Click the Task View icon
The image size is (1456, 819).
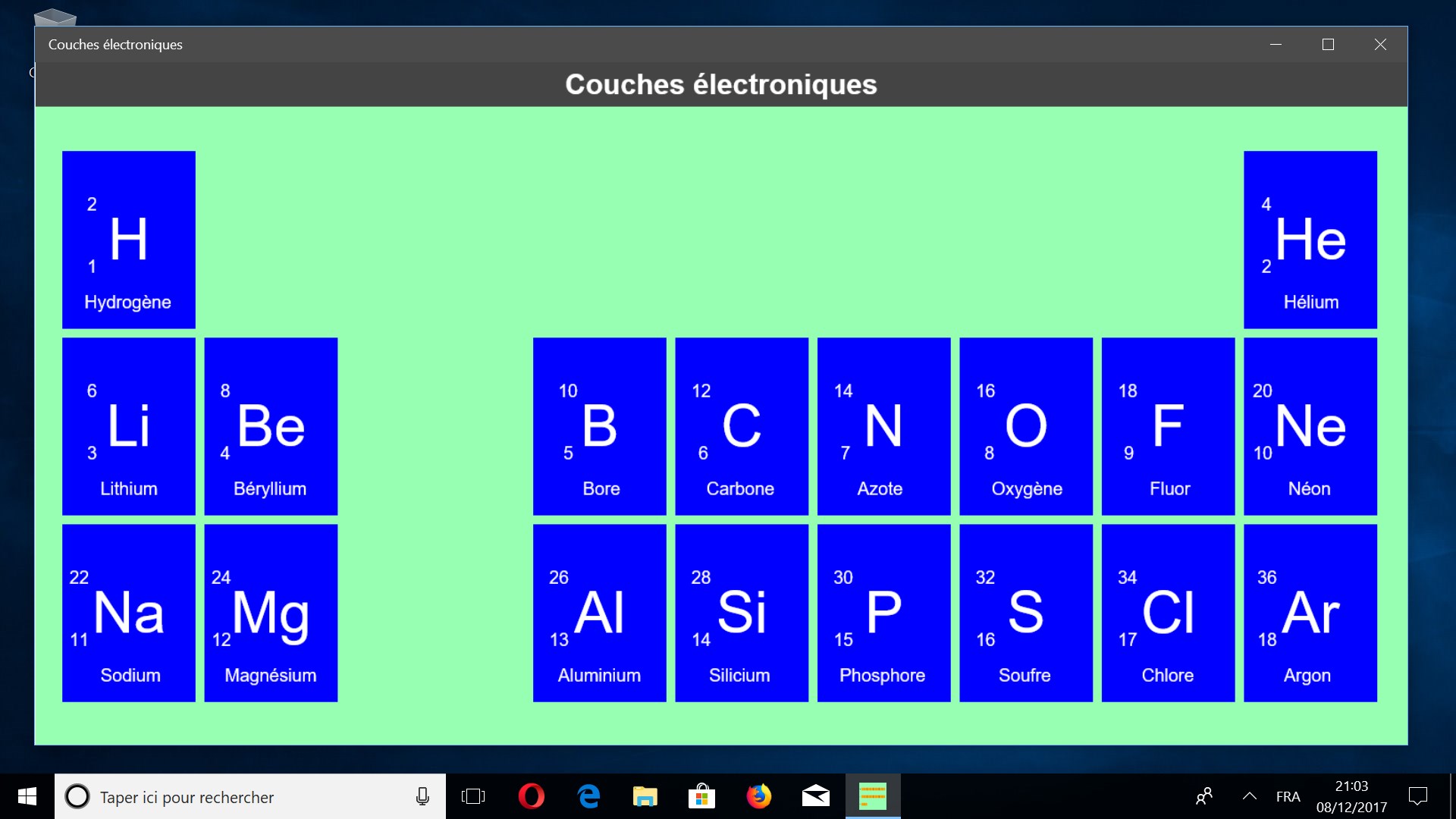(x=473, y=796)
